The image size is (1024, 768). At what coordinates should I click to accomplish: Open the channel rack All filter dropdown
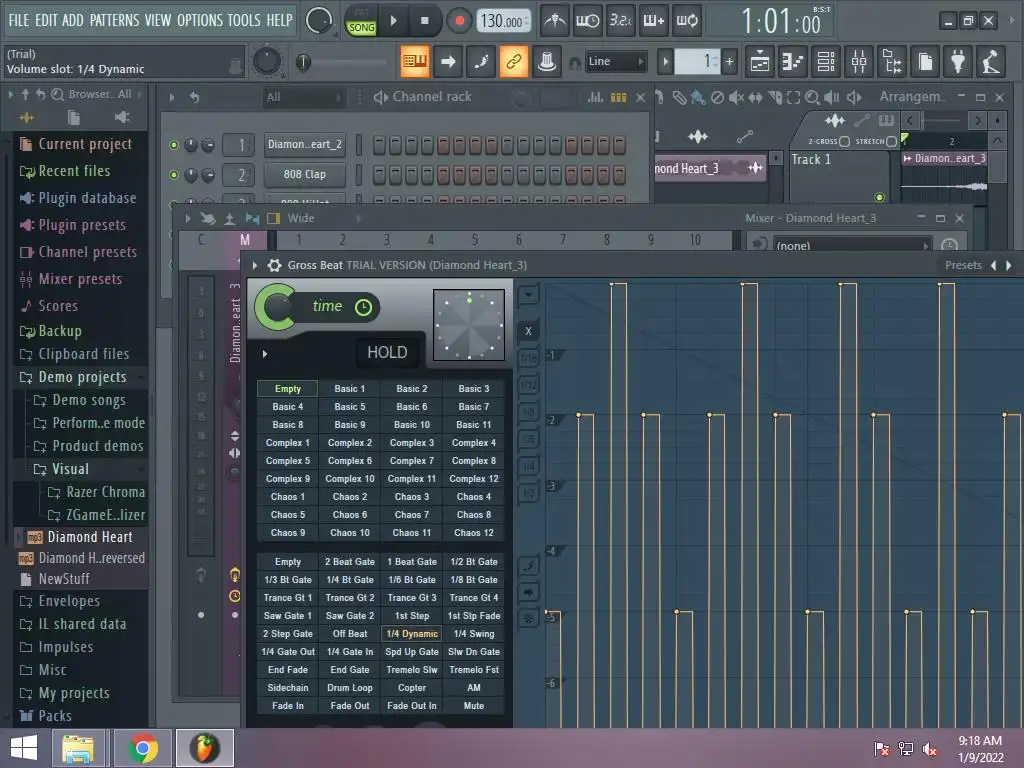pos(302,97)
